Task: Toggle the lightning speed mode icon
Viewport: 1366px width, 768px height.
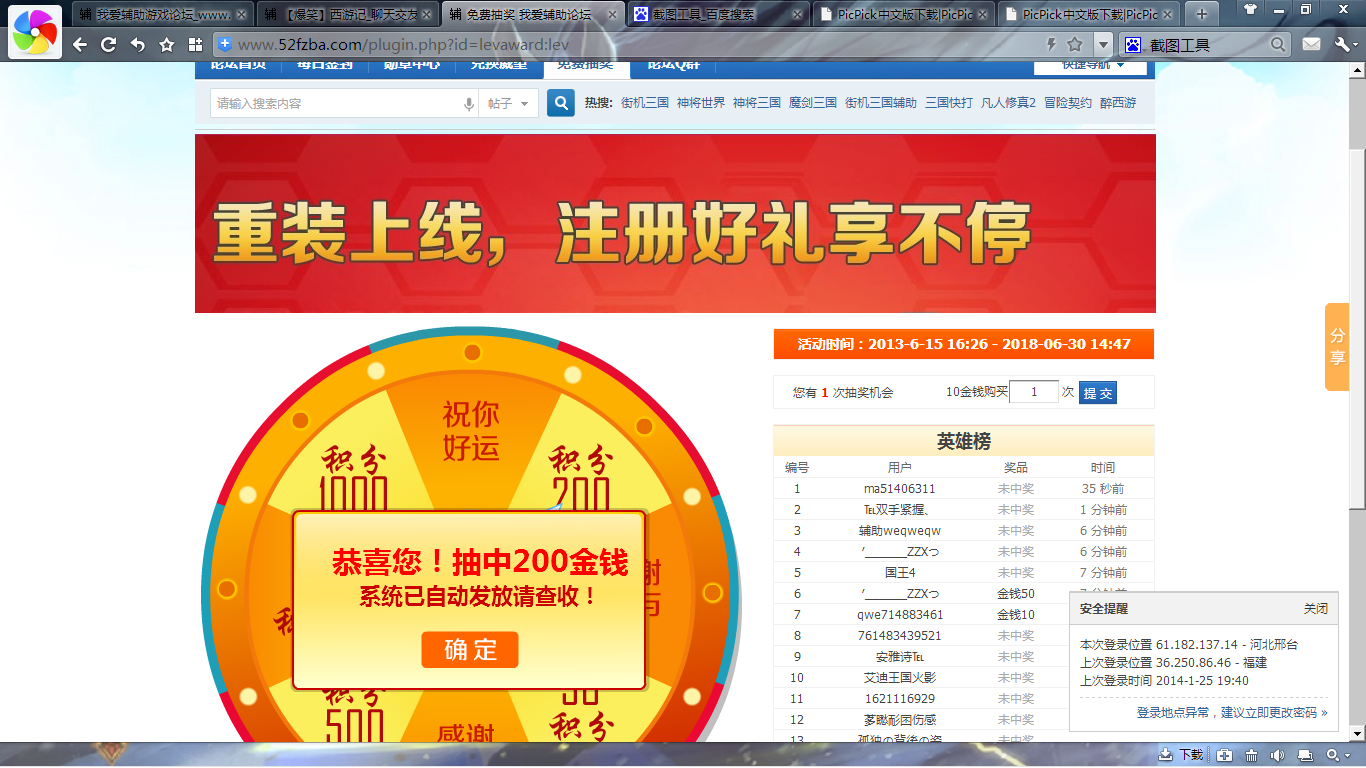Action: 1051,45
